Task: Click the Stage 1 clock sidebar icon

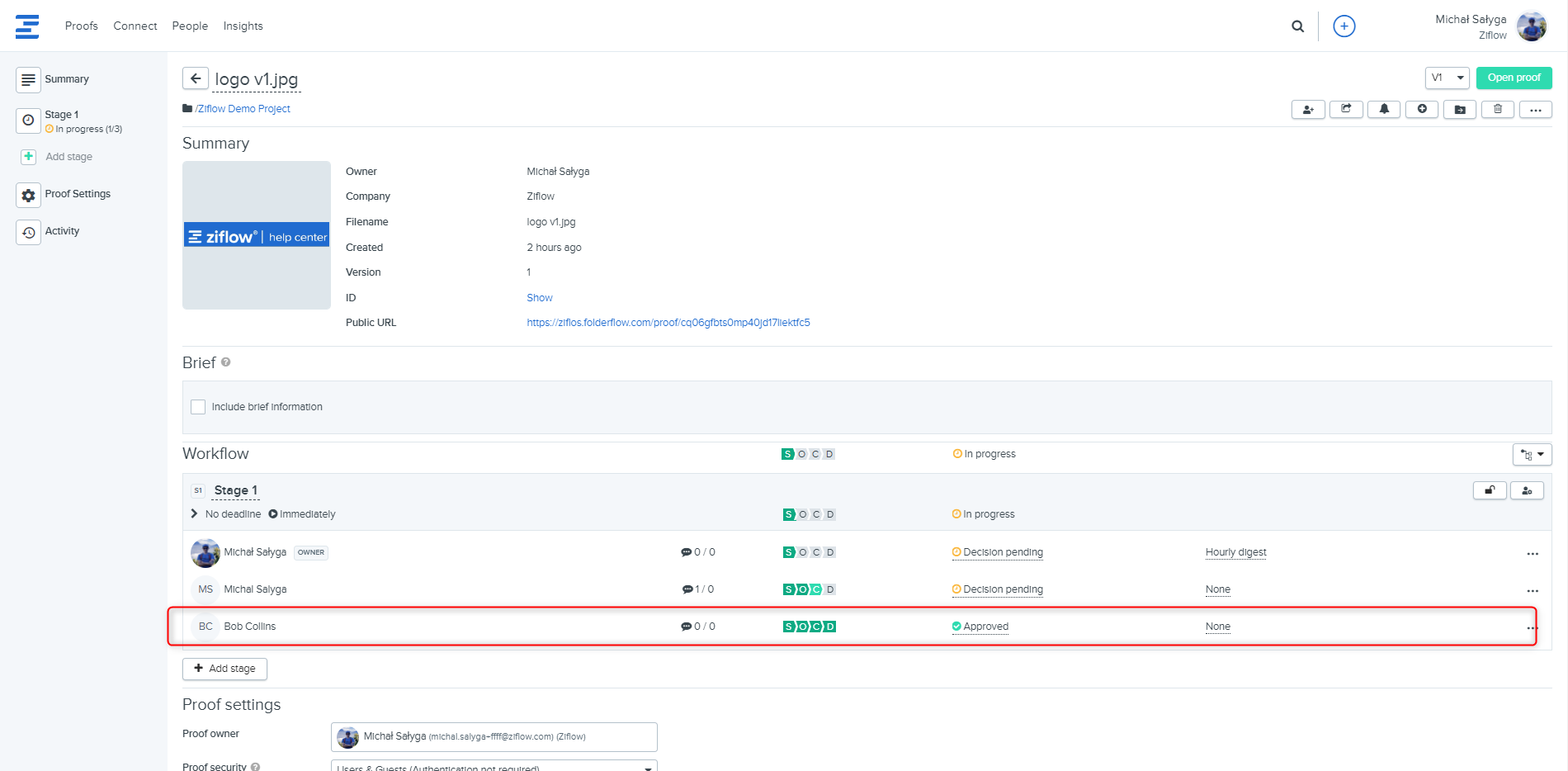Action: pos(28,121)
